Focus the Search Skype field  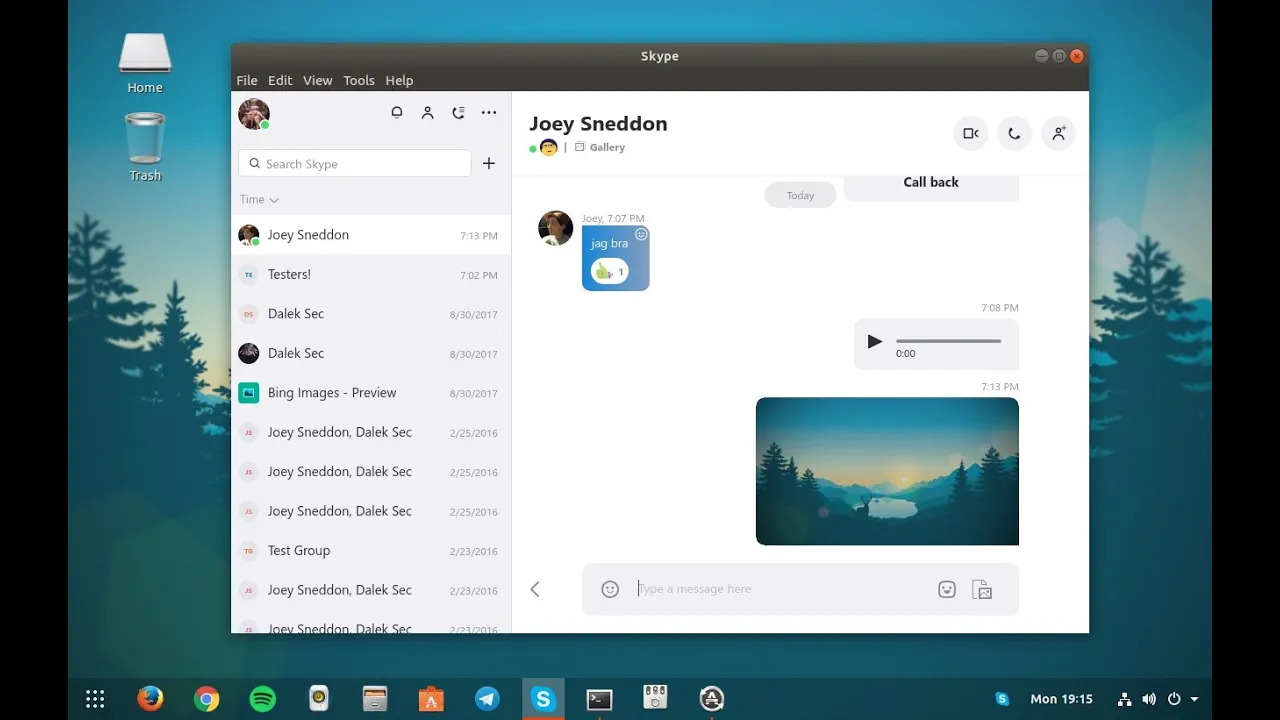[x=355, y=163]
